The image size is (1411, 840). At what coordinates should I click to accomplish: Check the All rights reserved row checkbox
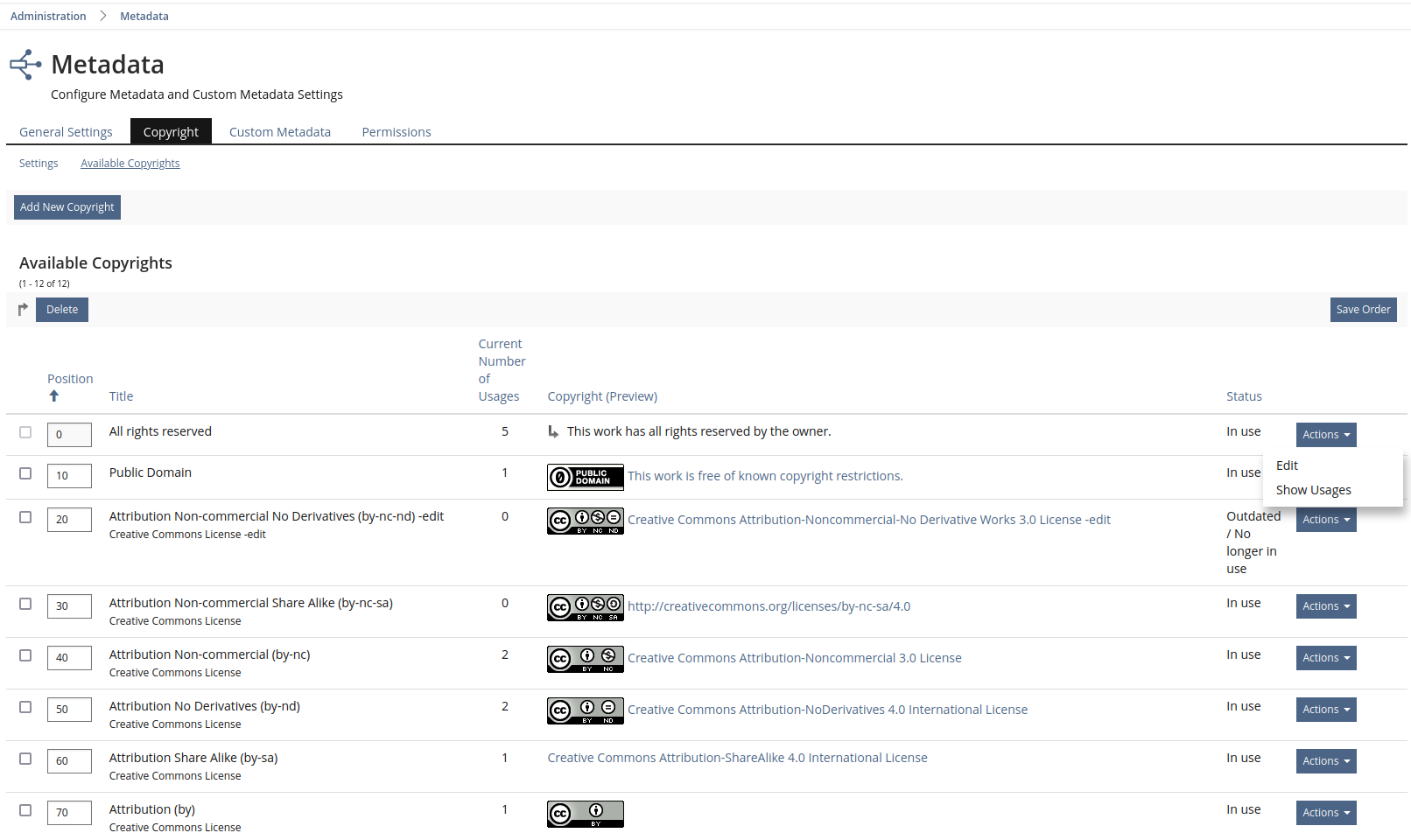(25, 432)
